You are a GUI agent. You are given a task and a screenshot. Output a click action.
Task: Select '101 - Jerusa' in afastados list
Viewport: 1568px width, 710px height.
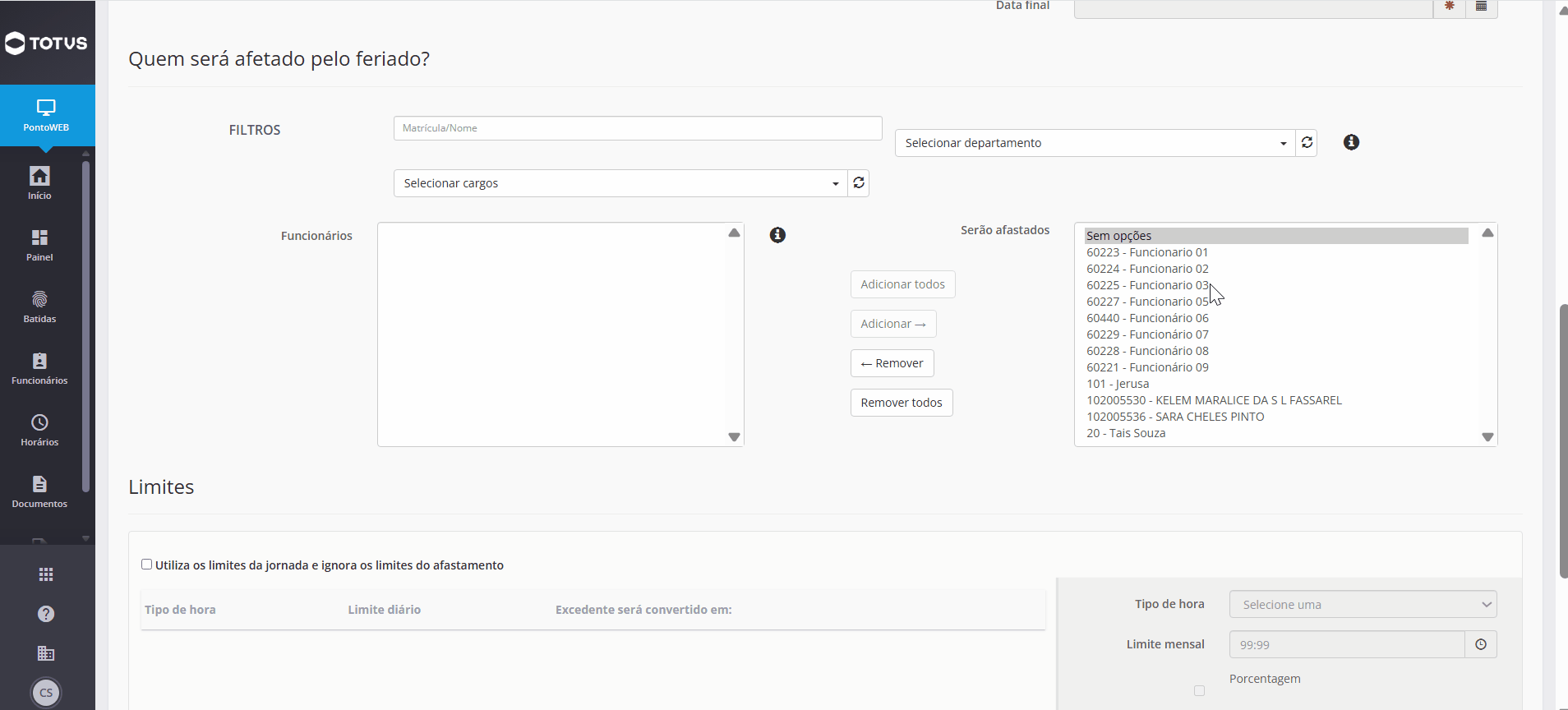pos(1276,384)
